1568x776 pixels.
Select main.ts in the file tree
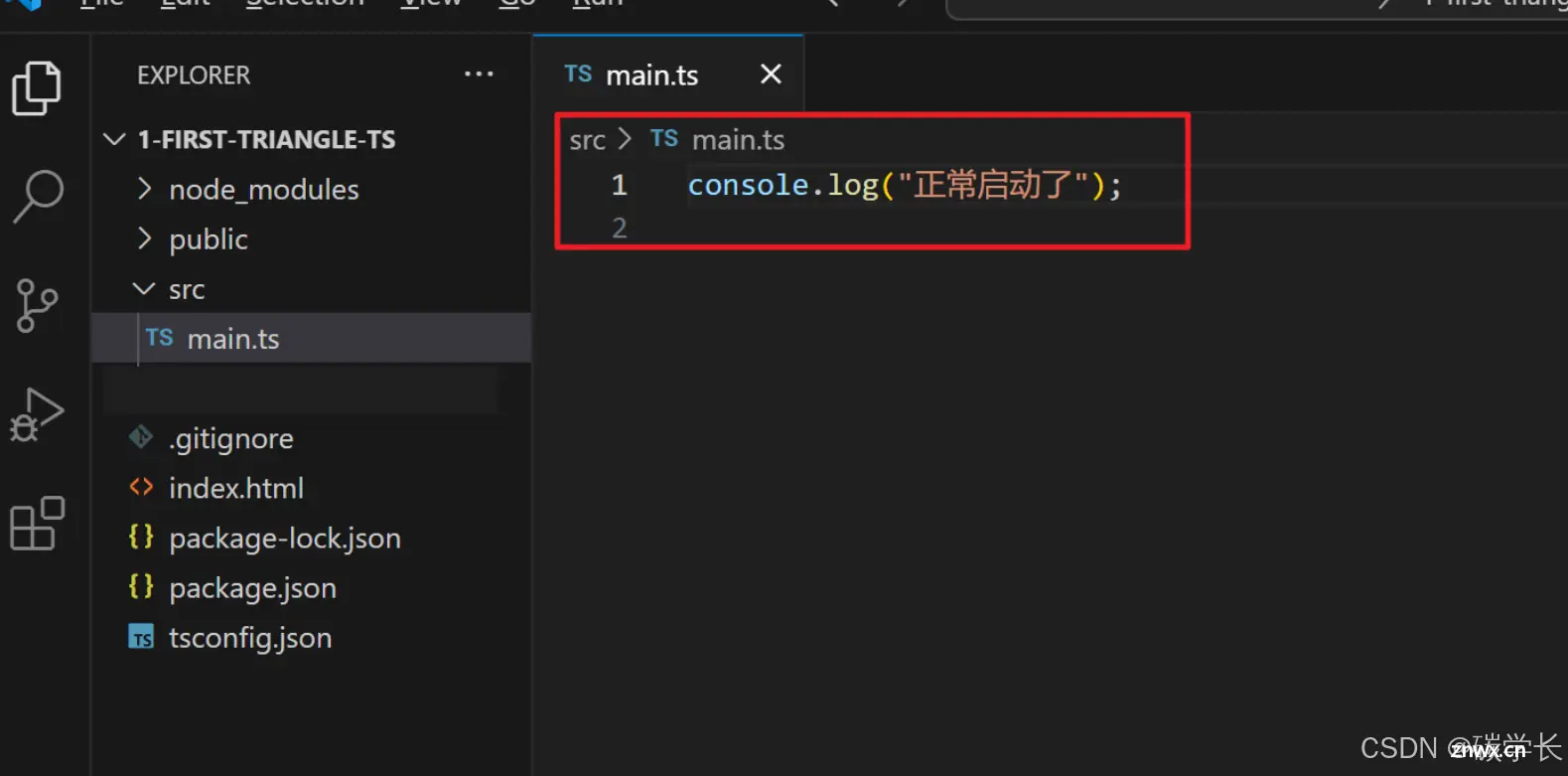click(312, 339)
